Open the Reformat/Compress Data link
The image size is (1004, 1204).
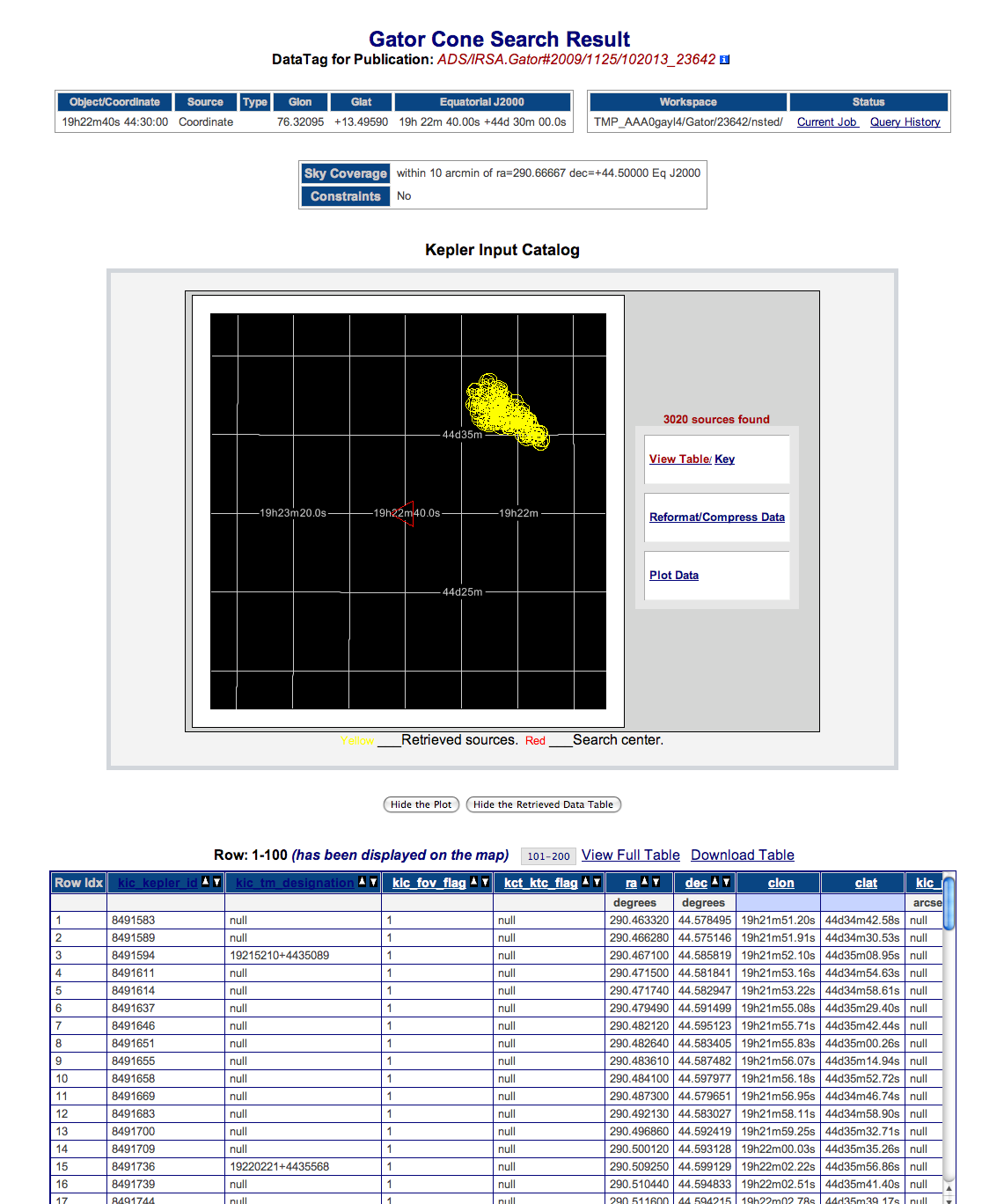click(717, 518)
